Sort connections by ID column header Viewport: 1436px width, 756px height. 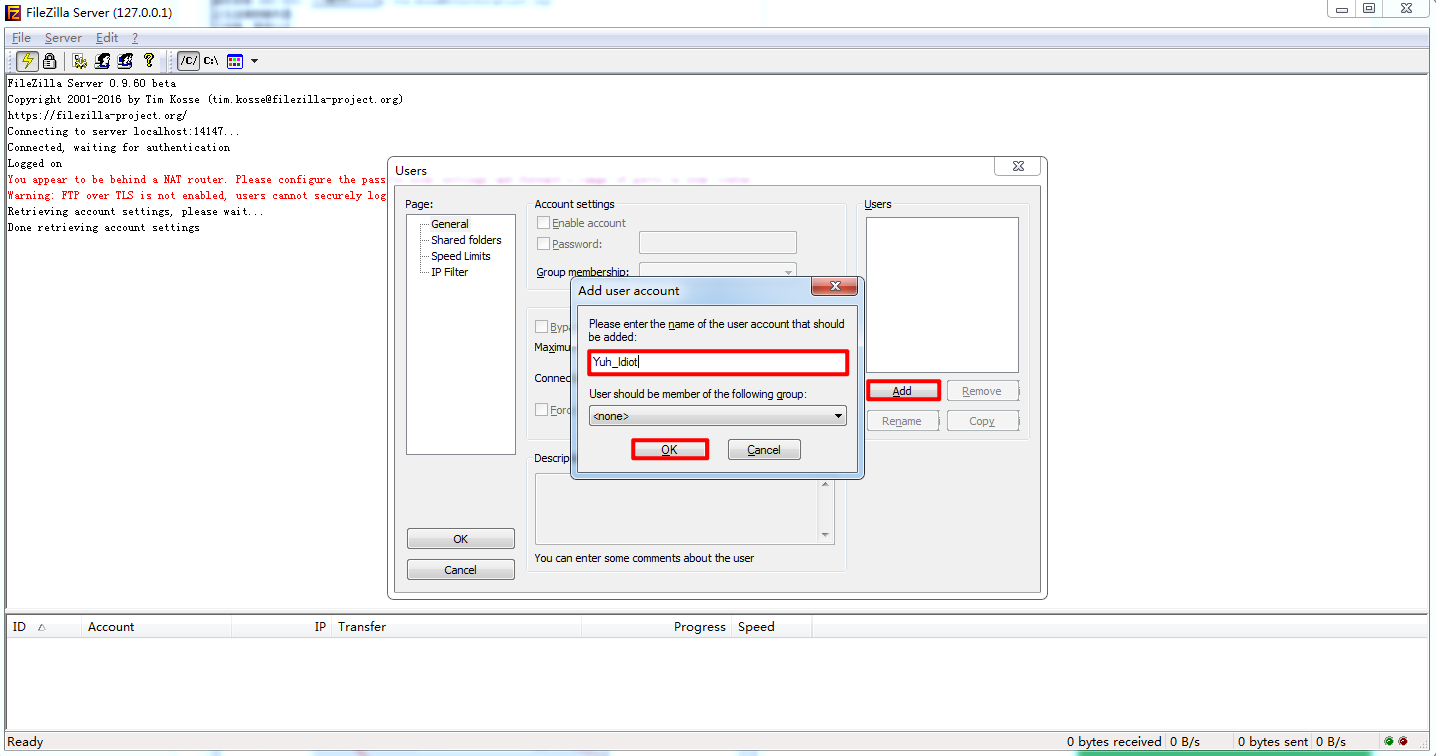[x=43, y=627]
